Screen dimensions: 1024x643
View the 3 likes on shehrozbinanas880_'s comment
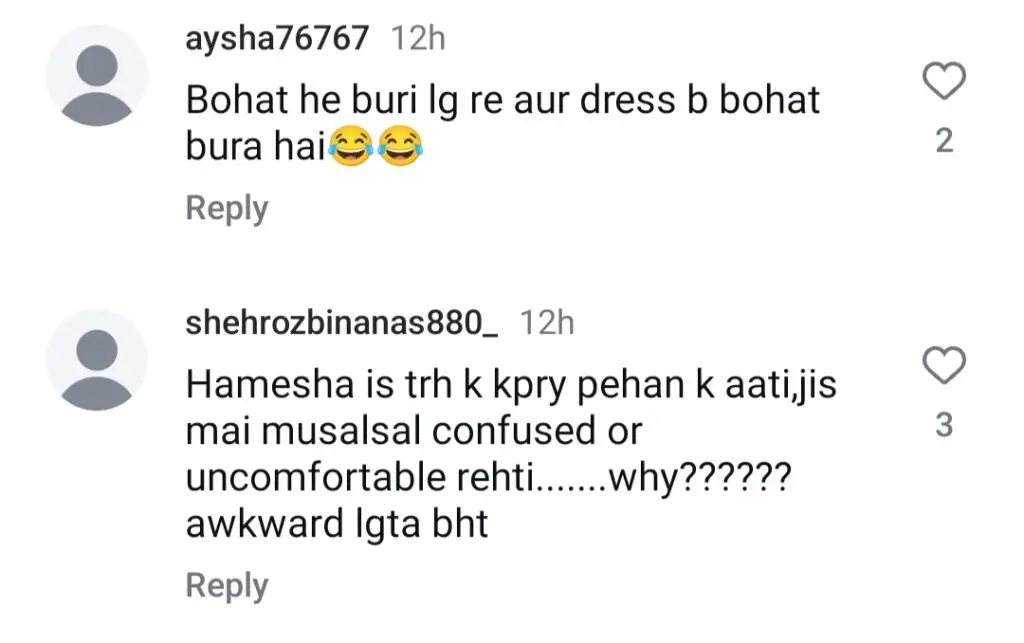[x=944, y=426]
